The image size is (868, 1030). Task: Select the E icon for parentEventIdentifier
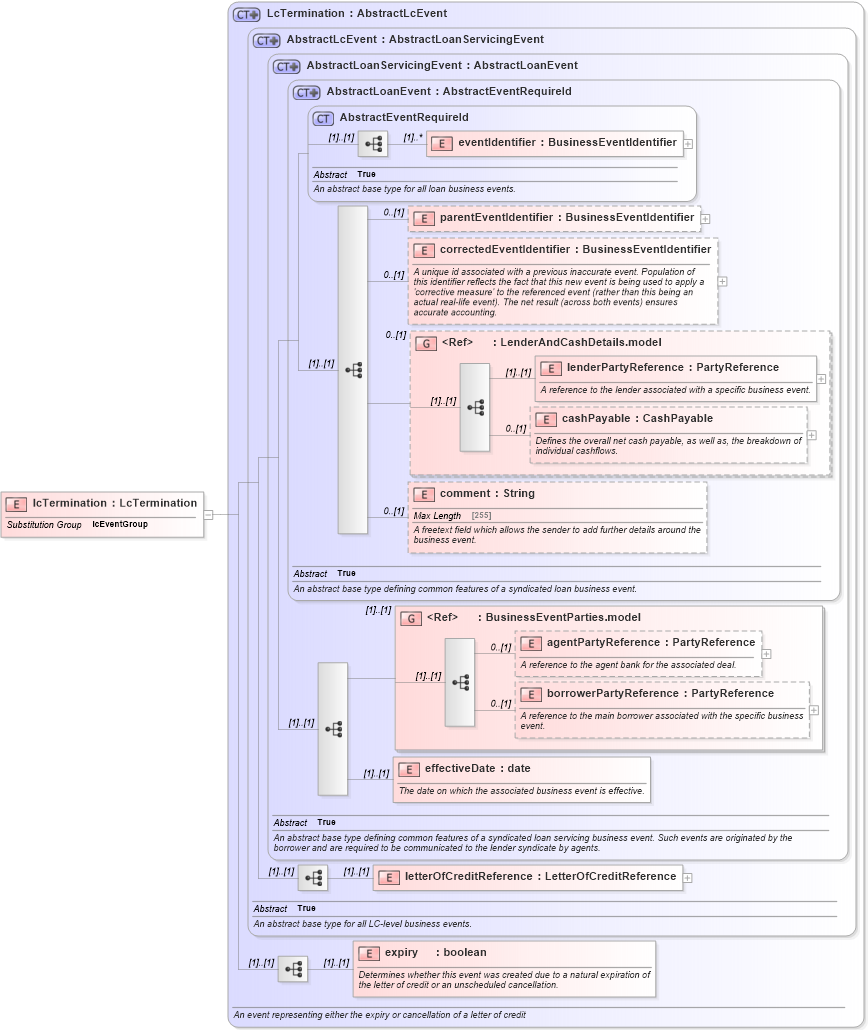pyautogui.click(x=425, y=217)
